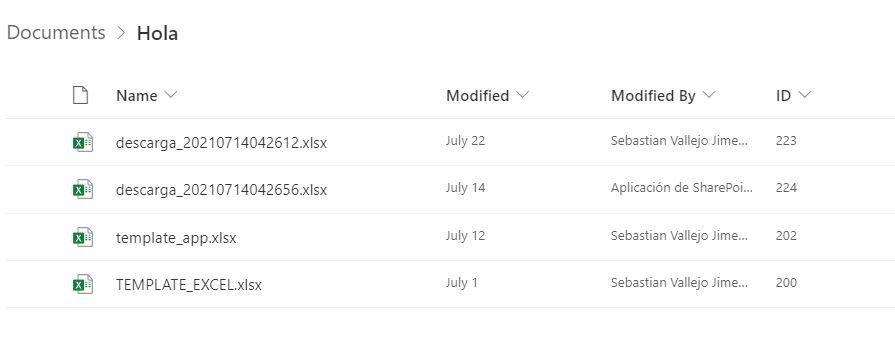Open descarga_20210714042656.xlsx file

221,189
